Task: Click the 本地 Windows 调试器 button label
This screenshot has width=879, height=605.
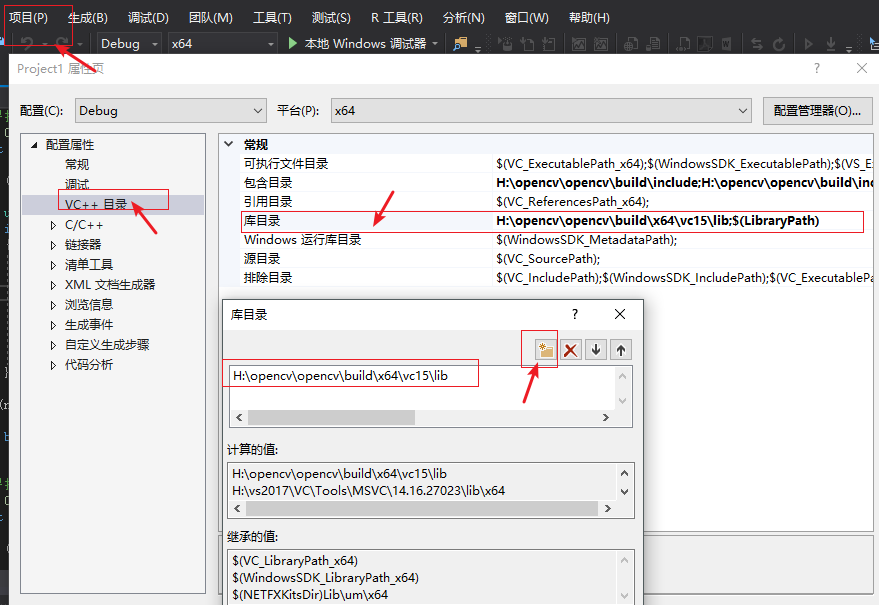Action: click(x=365, y=43)
